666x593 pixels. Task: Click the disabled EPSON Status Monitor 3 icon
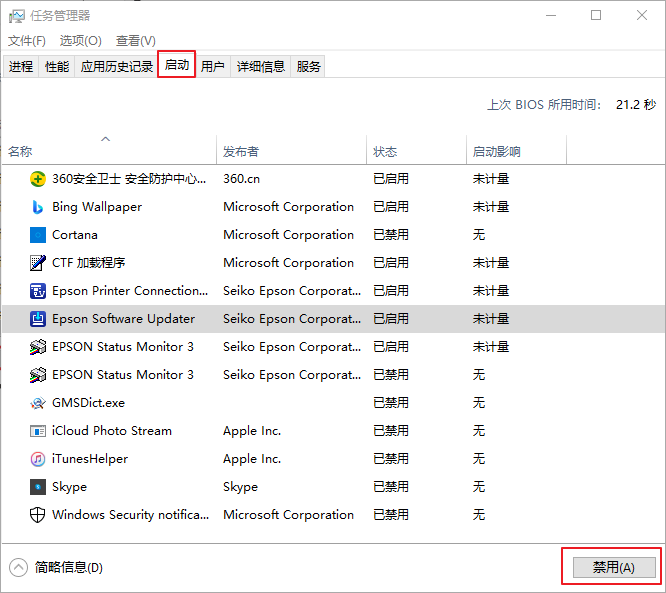click(x=38, y=375)
